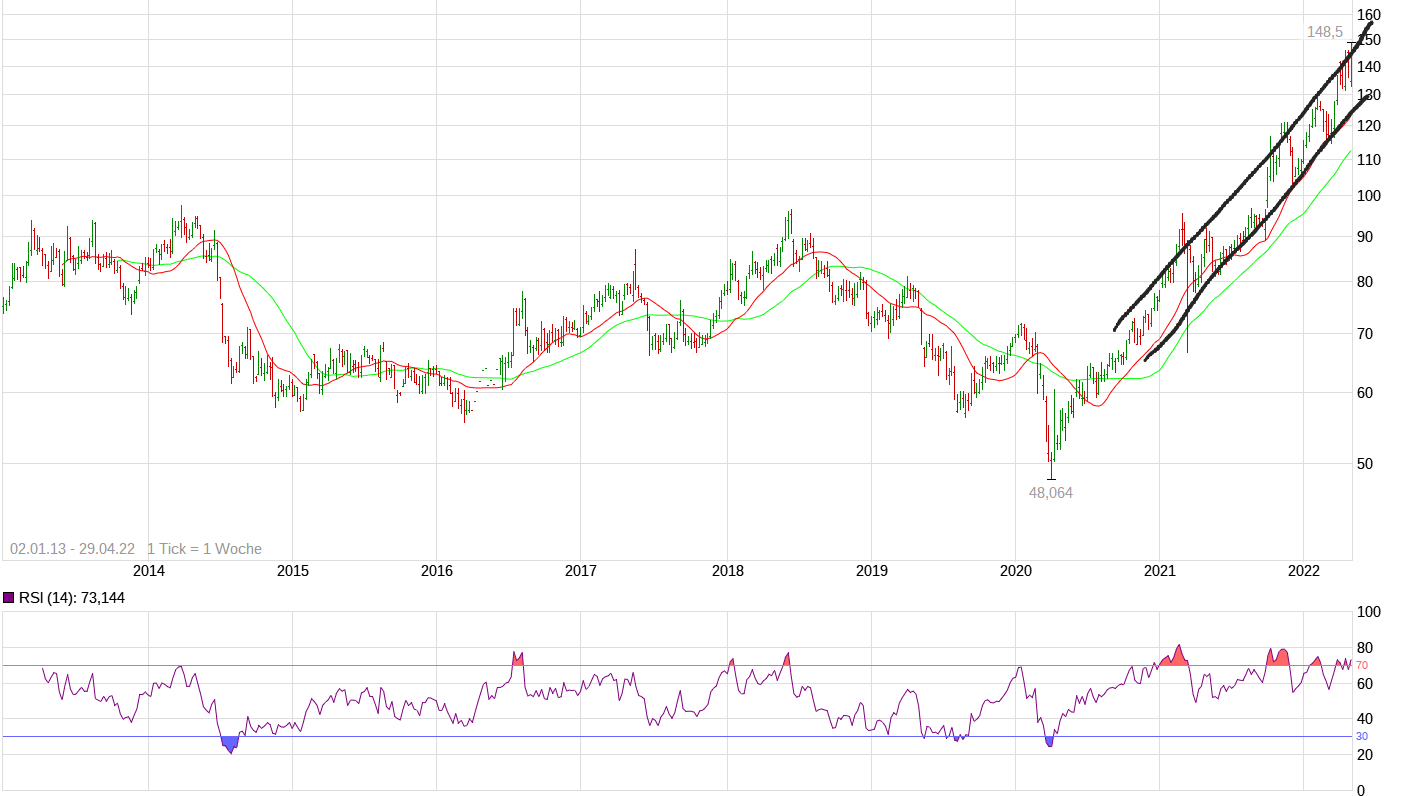
Task: Click the purple RSI legend color square
Action: [x=10, y=598]
